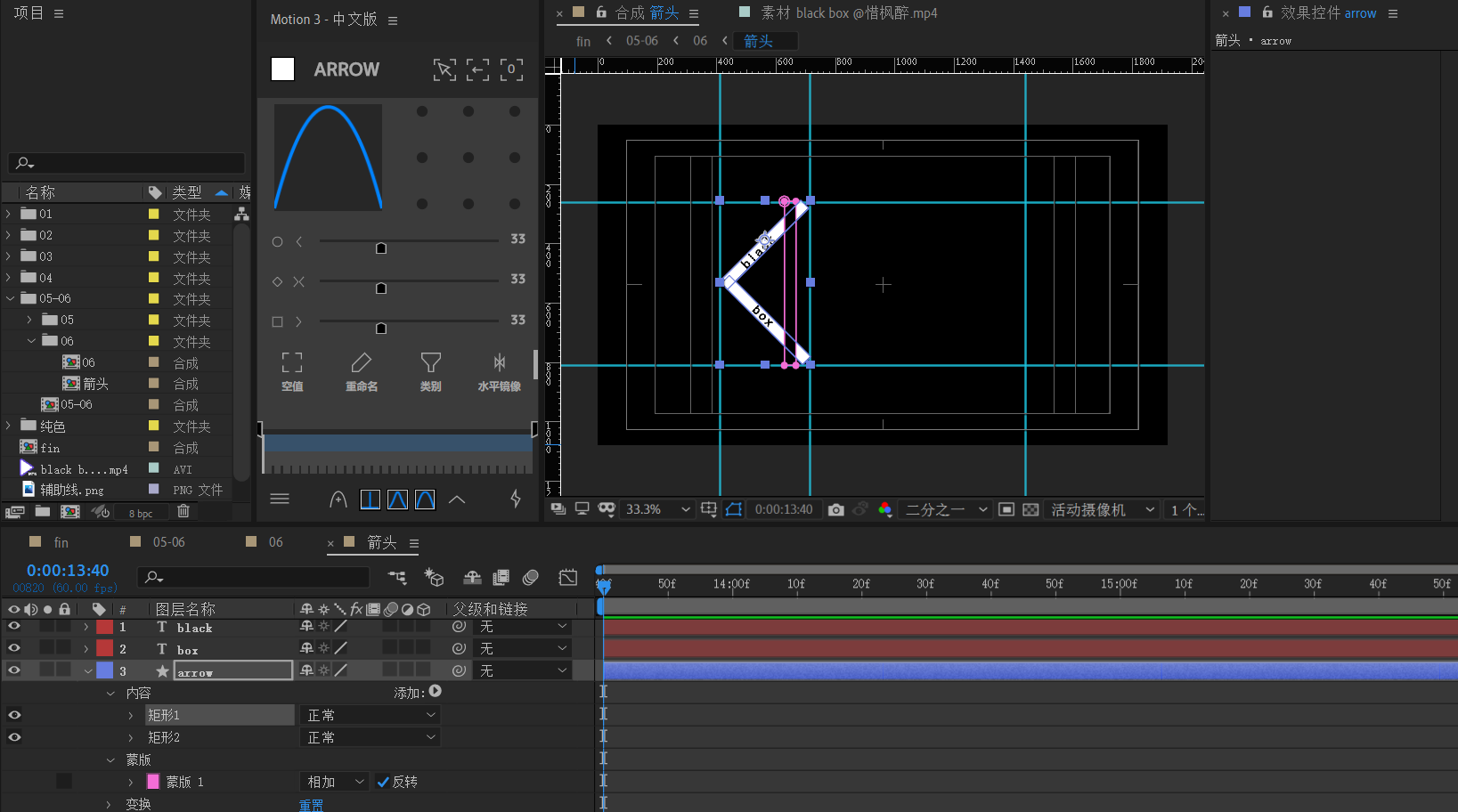1458x812 pixels.
Task: Expand 矩形1 shape group
Action: 131,715
